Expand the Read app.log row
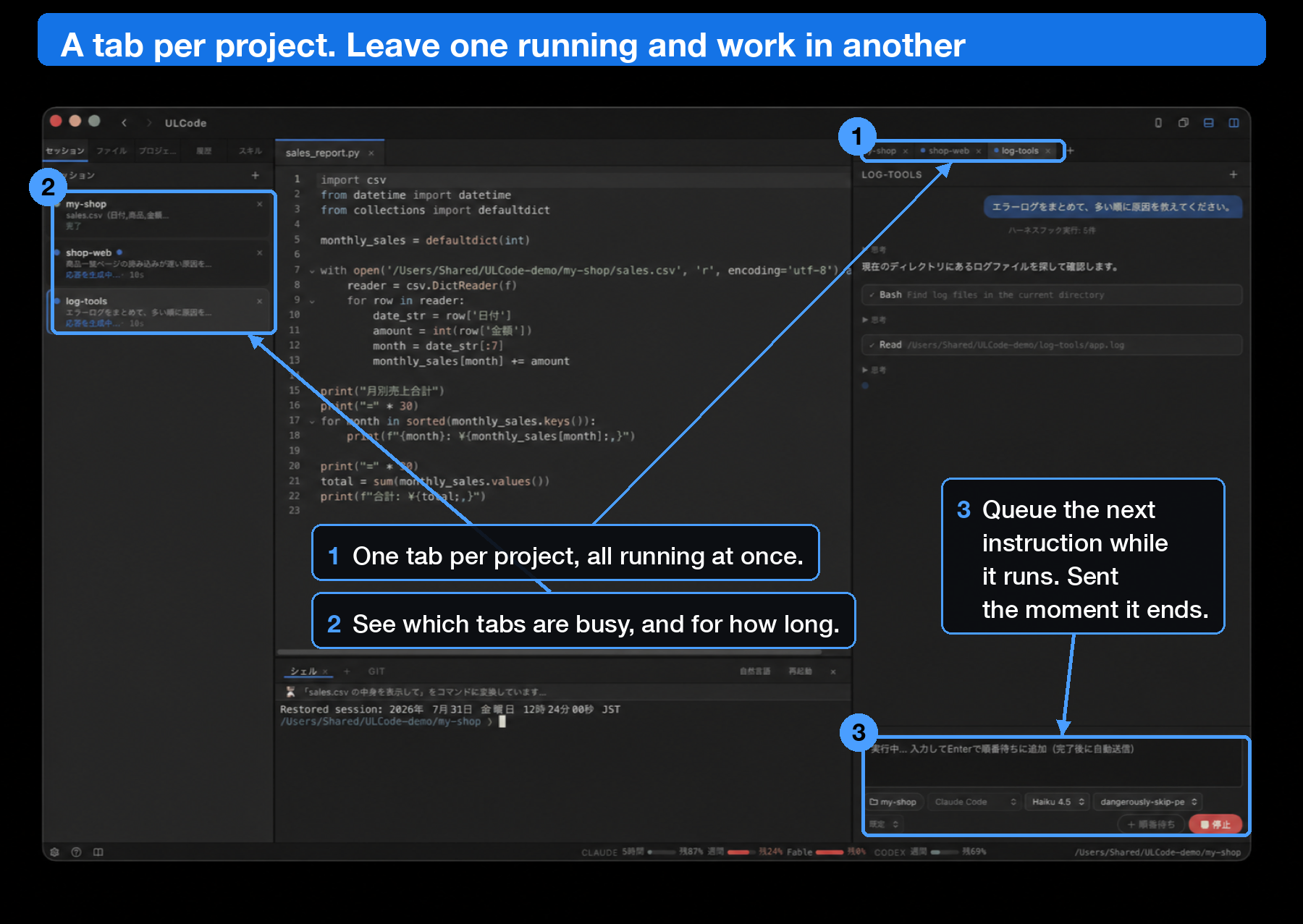Viewport: 1303px width, 924px height. pyautogui.click(x=1052, y=344)
